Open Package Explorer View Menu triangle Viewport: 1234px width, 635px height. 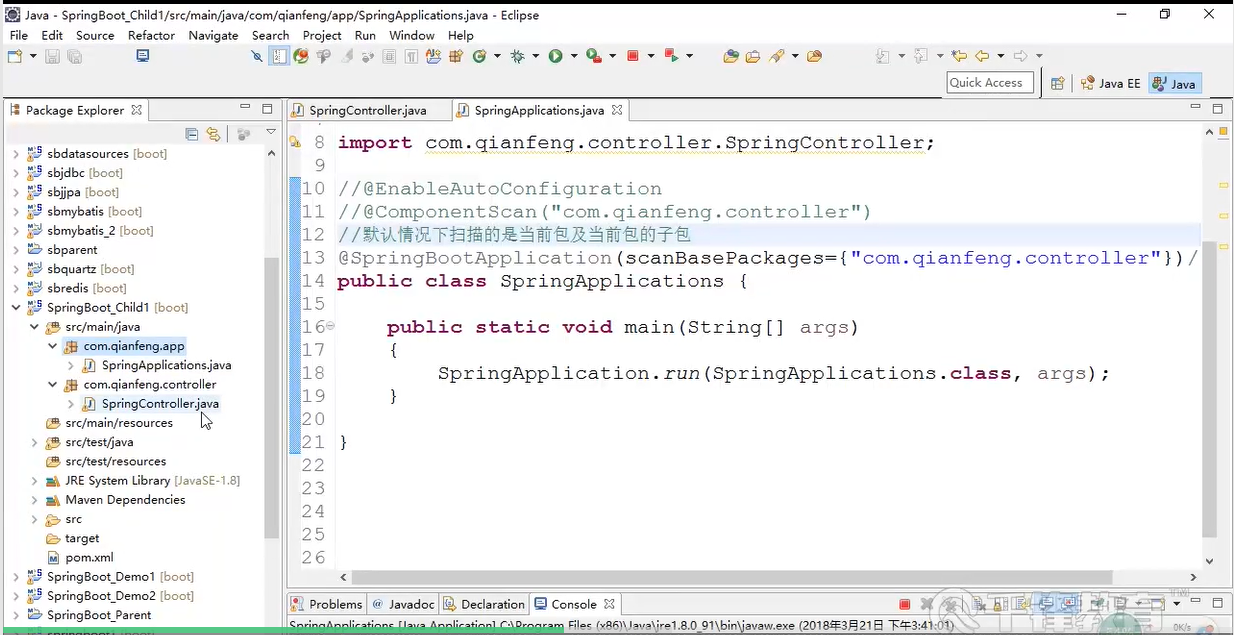click(x=271, y=133)
